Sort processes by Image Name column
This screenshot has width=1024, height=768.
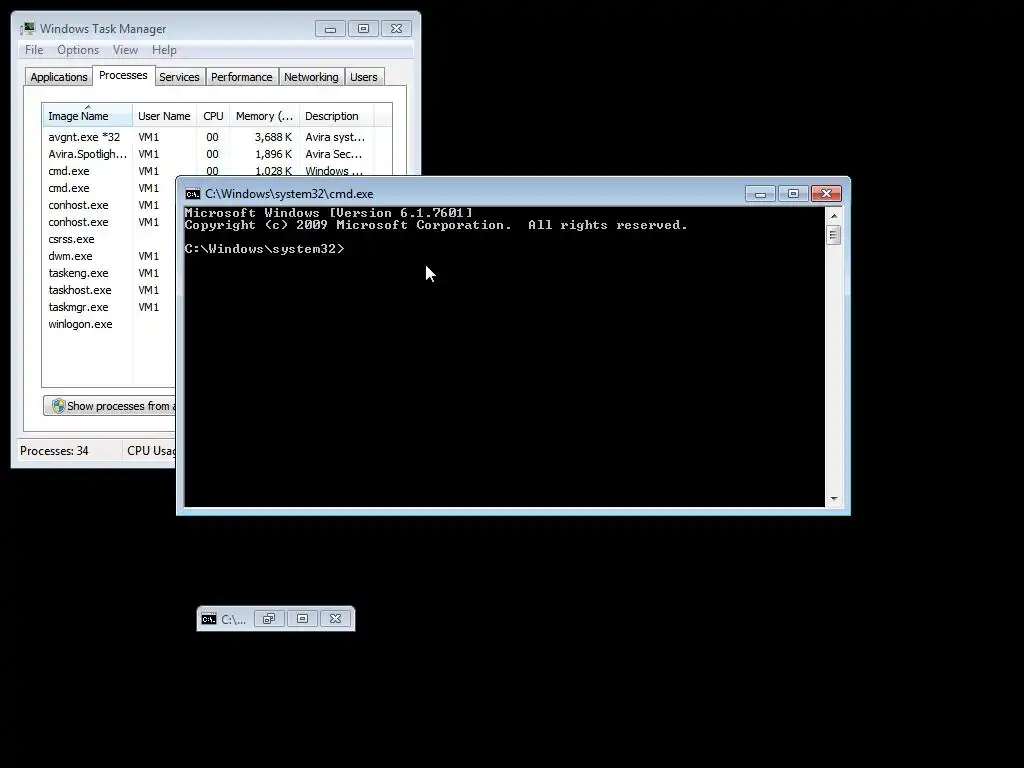(x=88, y=116)
